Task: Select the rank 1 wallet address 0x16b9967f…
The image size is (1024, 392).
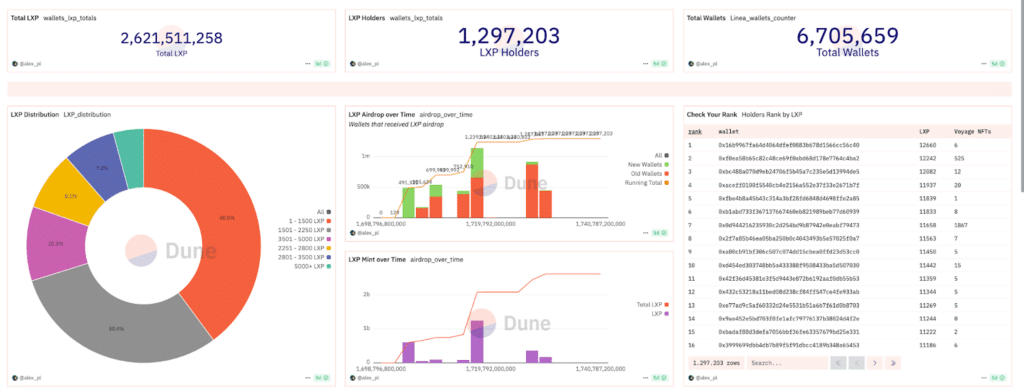Action: [790, 145]
